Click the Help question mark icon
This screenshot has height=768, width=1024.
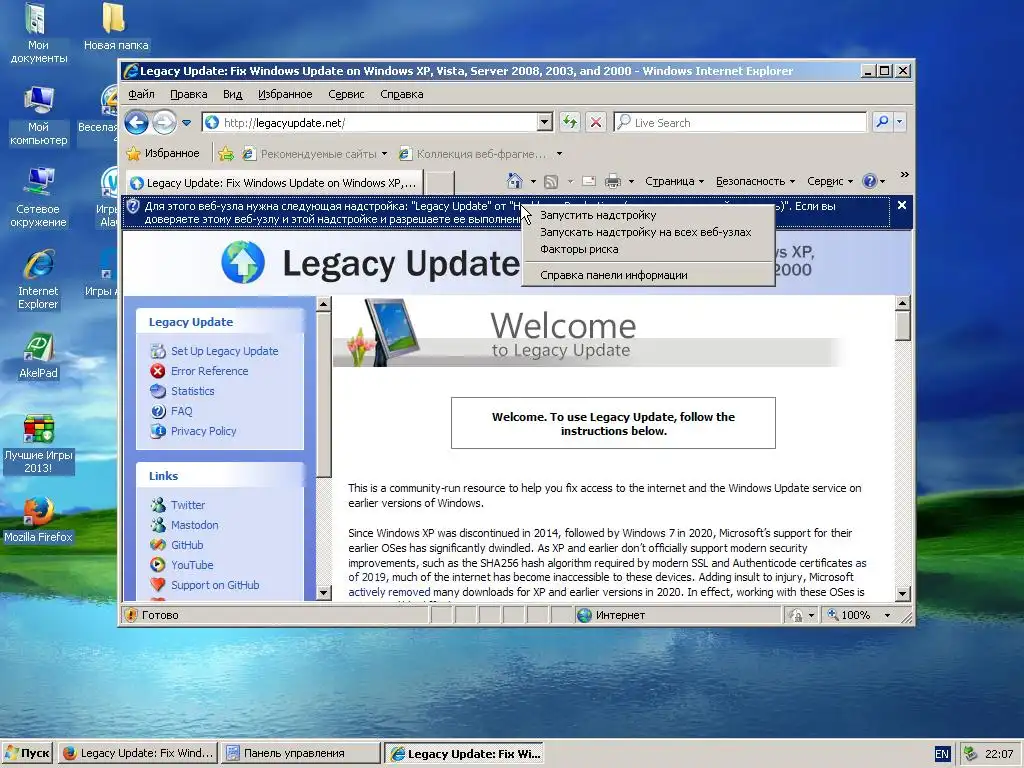click(869, 182)
